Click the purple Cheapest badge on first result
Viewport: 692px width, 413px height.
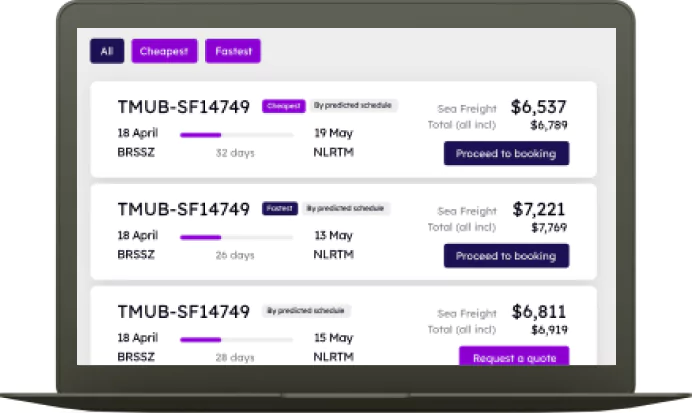pos(283,106)
